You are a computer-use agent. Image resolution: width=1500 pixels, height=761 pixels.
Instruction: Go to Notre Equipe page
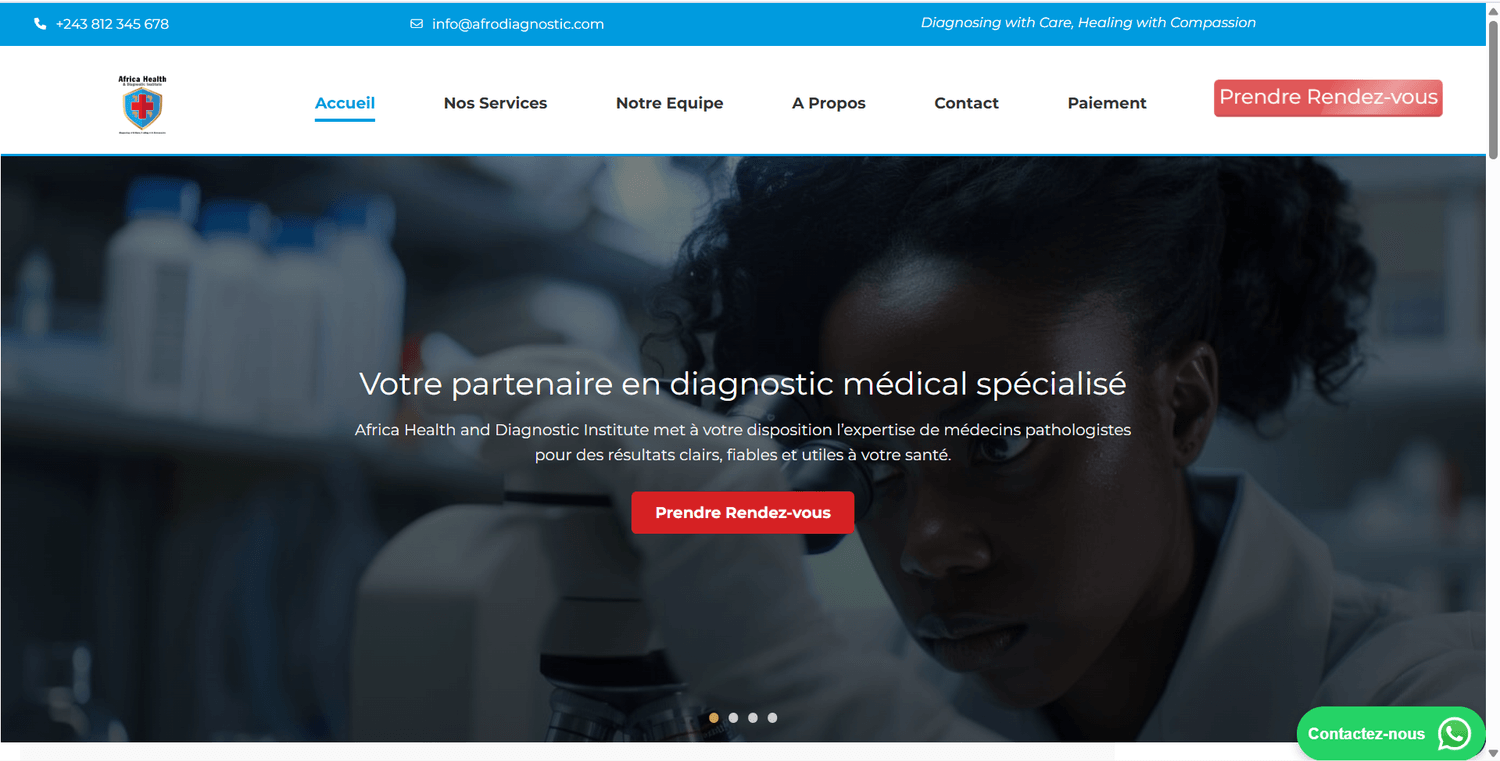(x=669, y=103)
